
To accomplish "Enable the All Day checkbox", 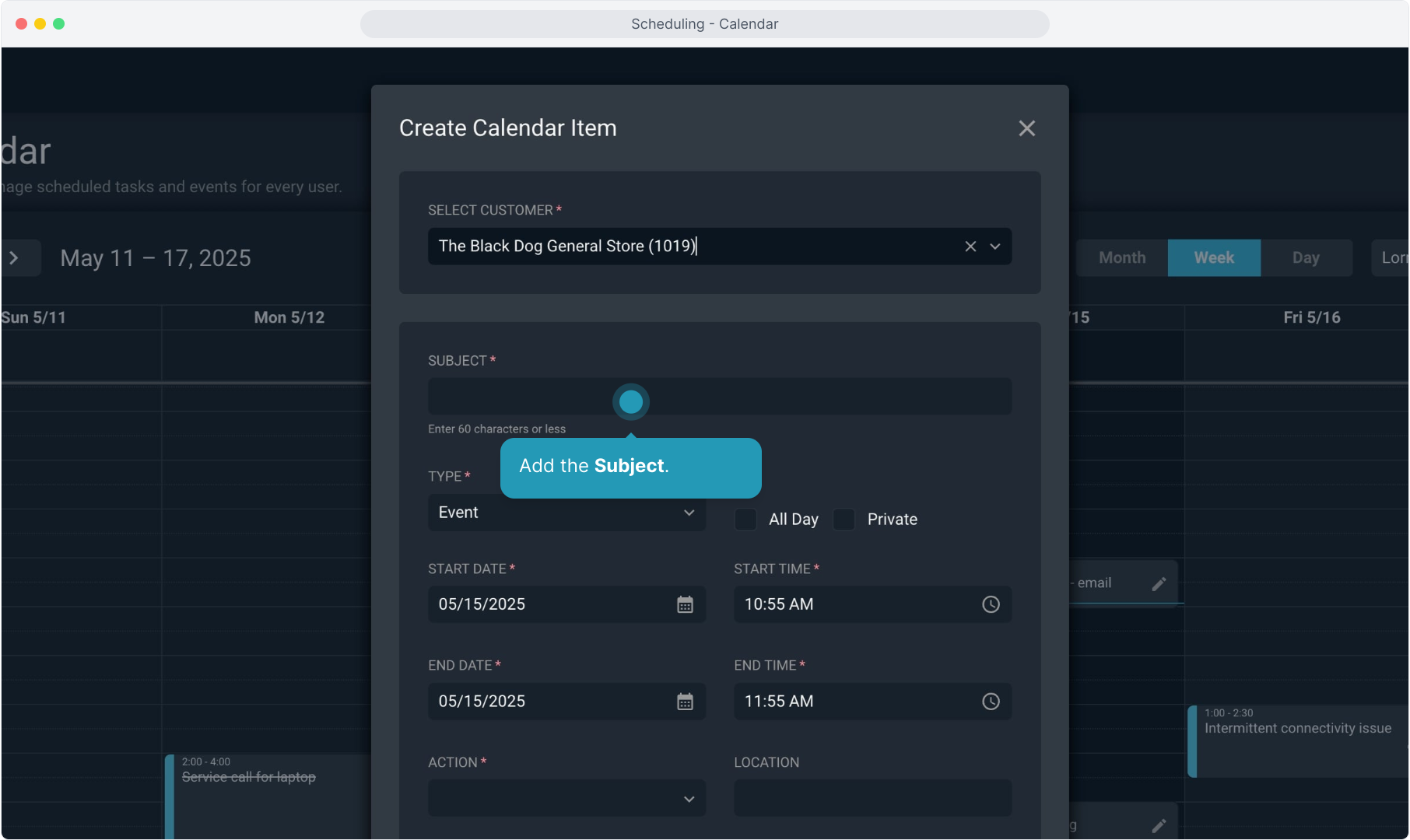I will point(746,520).
